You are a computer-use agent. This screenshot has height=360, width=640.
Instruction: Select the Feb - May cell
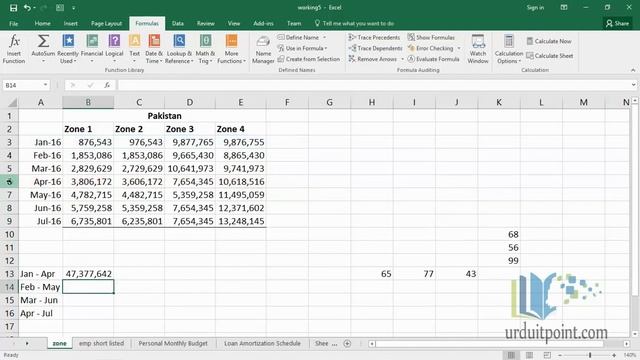(40, 287)
